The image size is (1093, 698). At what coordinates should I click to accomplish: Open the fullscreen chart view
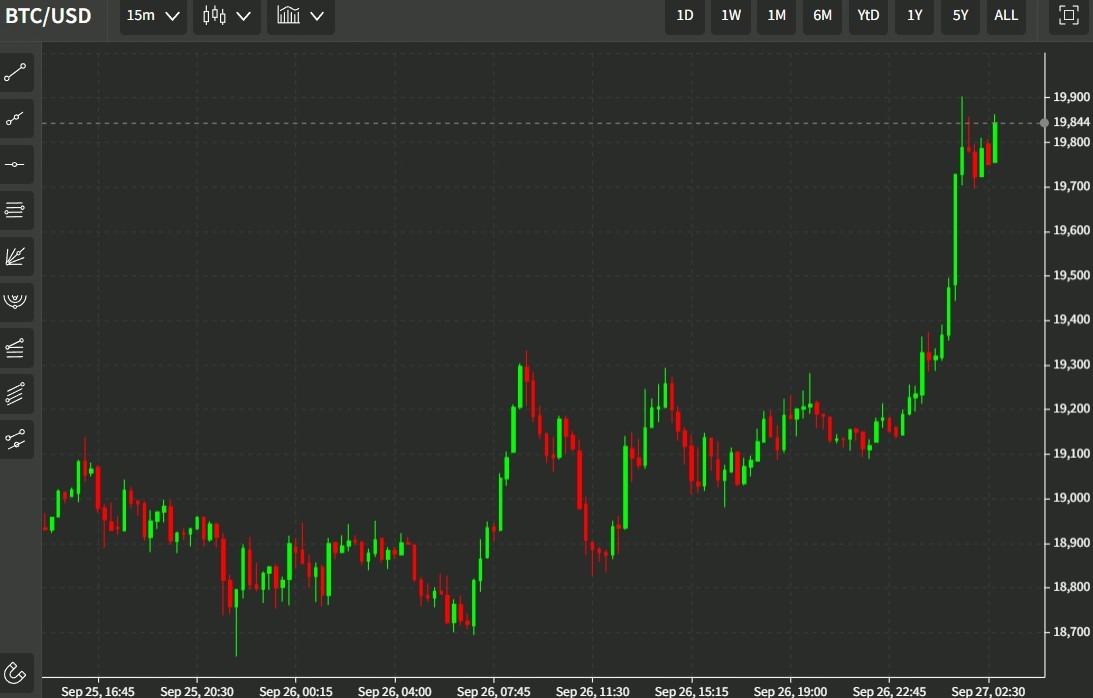point(1069,15)
